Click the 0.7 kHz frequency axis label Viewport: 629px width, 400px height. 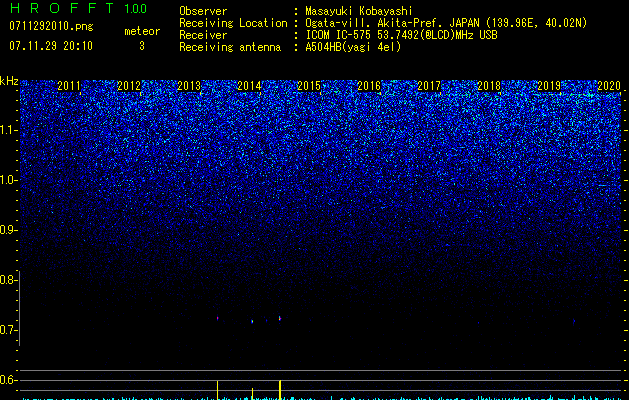click(x=9, y=330)
